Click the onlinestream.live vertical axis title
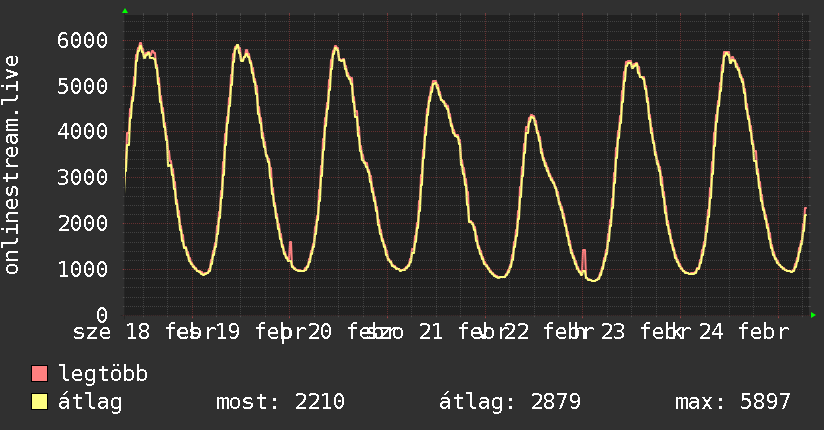The height and width of the screenshot is (430, 824). click(11, 165)
